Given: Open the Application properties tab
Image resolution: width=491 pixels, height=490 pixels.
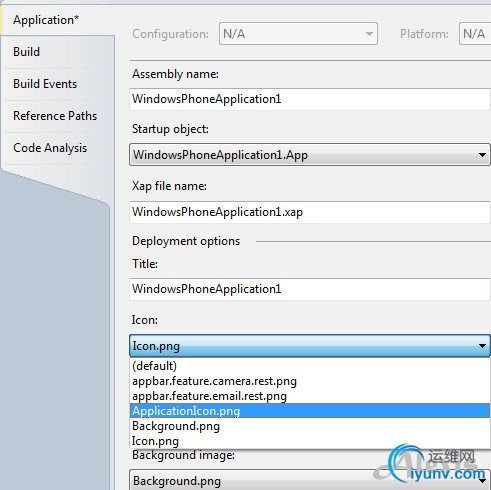Looking at the screenshot, I should click(57, 20).
